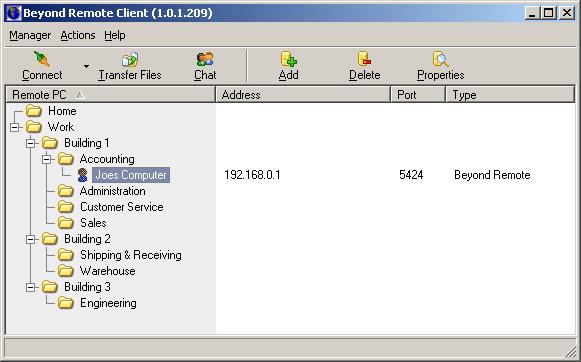
Task: Click the Add database icon
Action: (289, 59)
